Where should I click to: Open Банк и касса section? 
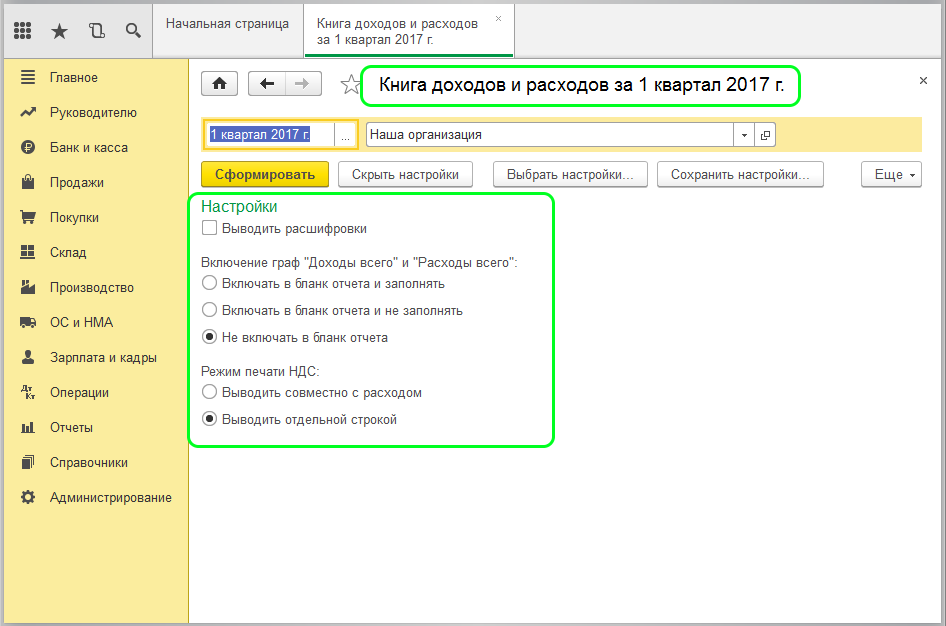coord(88,147)
